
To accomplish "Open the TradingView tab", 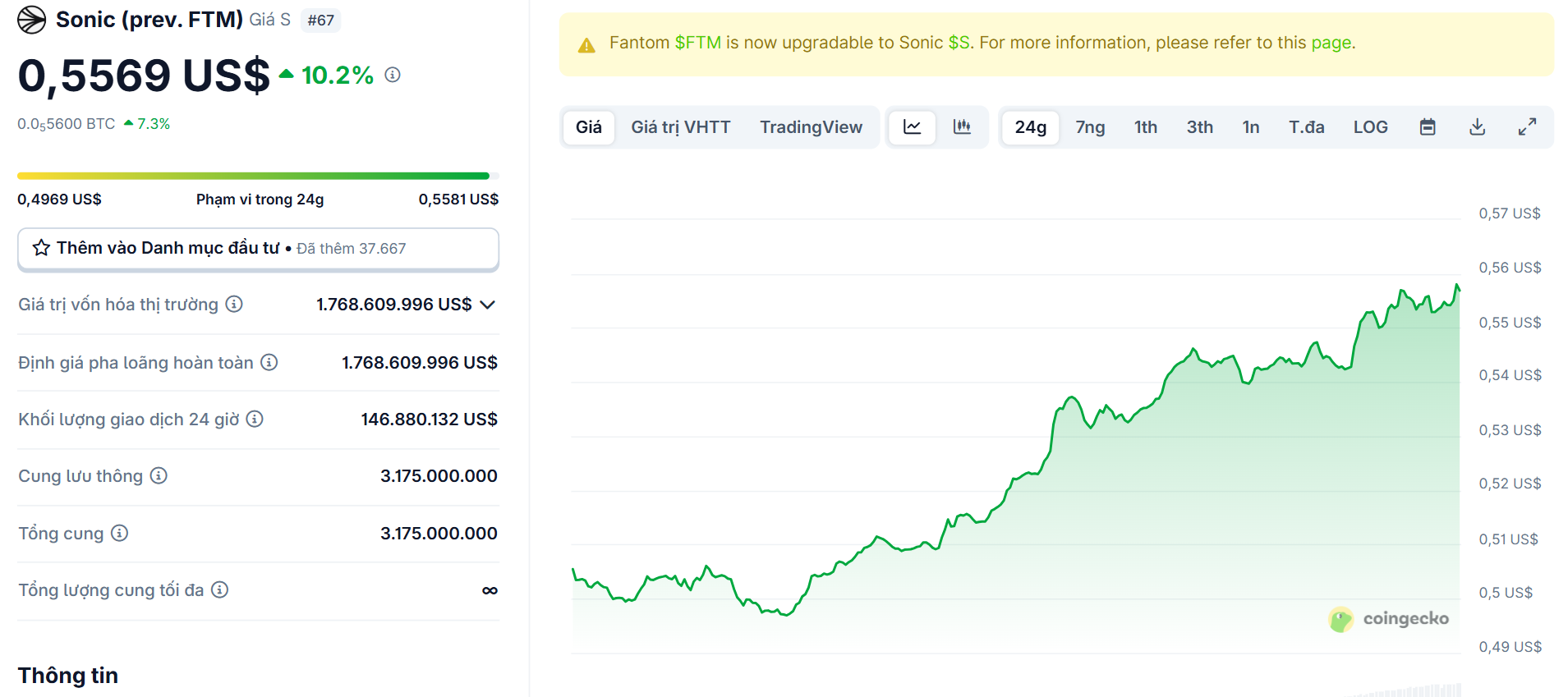I will [811, 127].
